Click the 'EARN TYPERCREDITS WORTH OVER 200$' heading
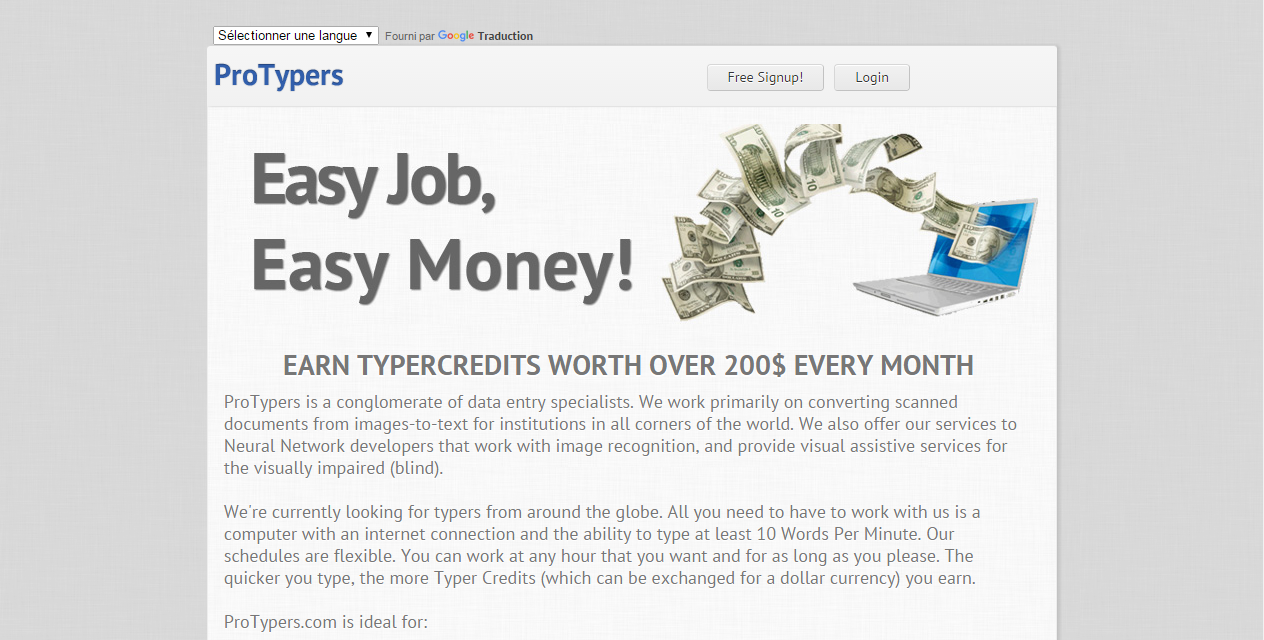Viewport: 1264px width, 640px height. tap(628, 365)
